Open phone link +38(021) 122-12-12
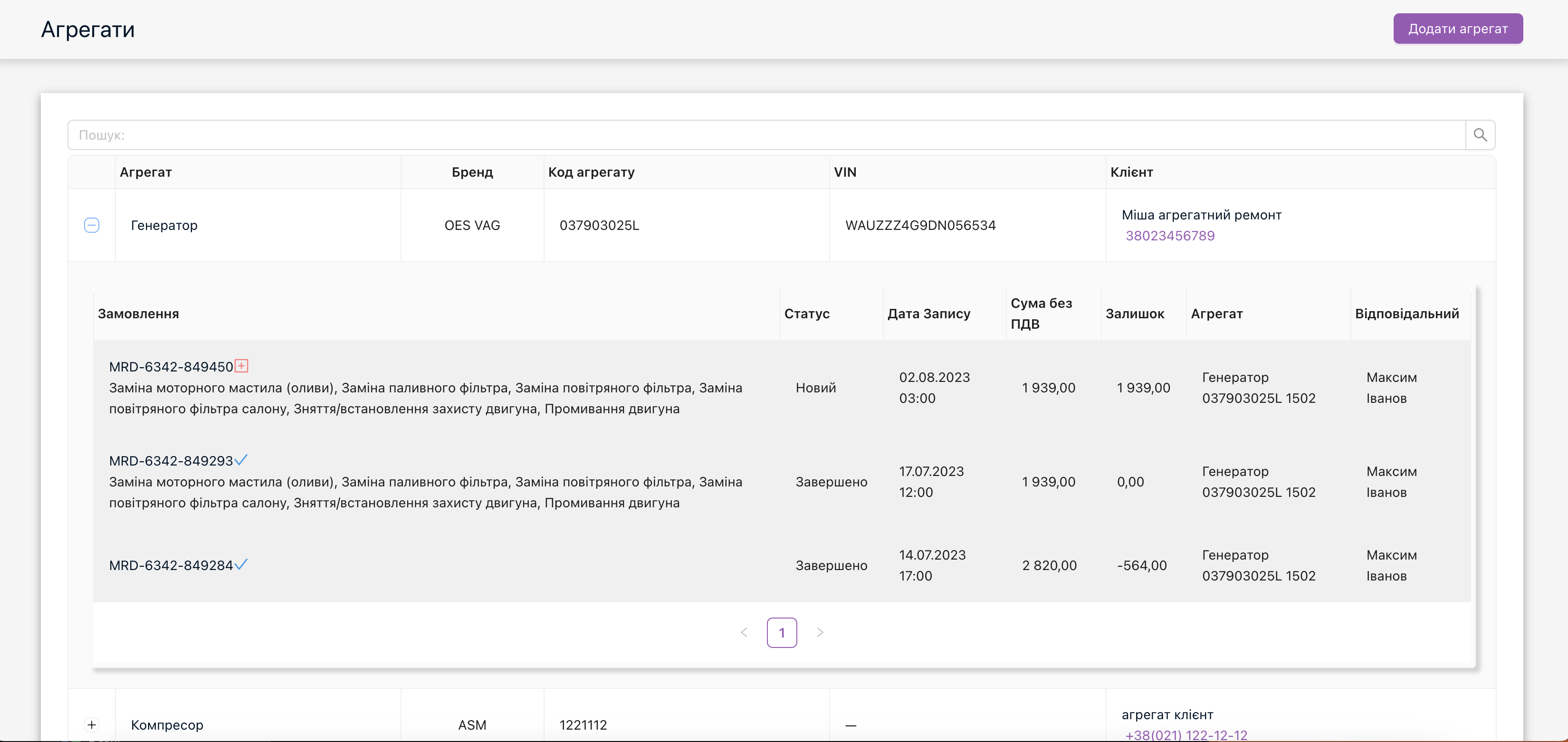Screen dimensions: 1568x742 pos(1186,735)
